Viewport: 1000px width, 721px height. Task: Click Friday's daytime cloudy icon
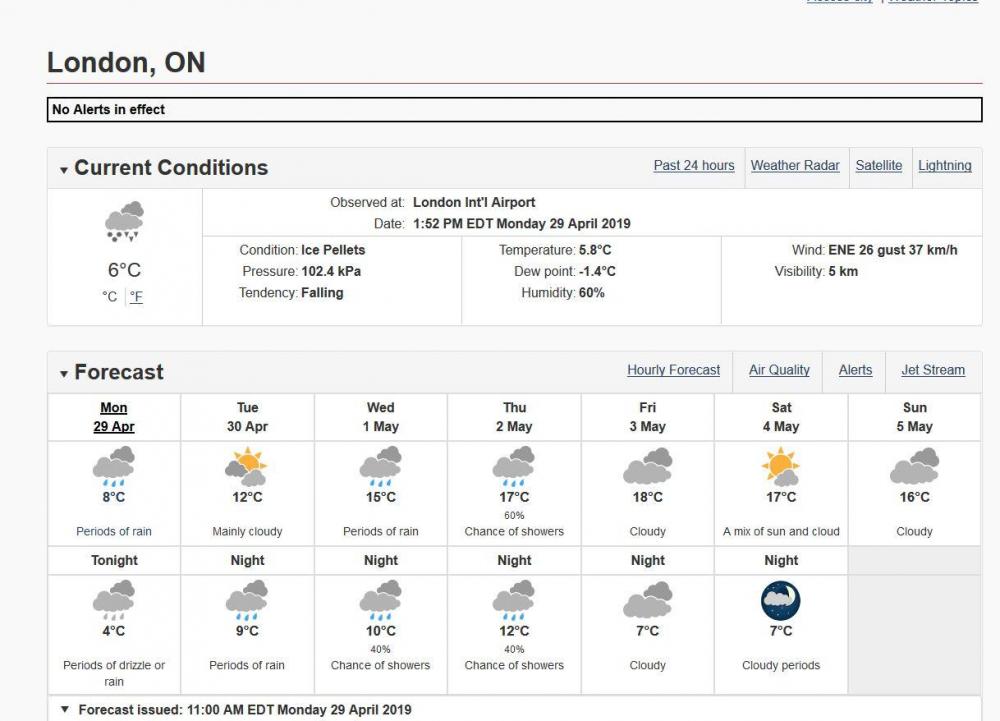[647, 467]
